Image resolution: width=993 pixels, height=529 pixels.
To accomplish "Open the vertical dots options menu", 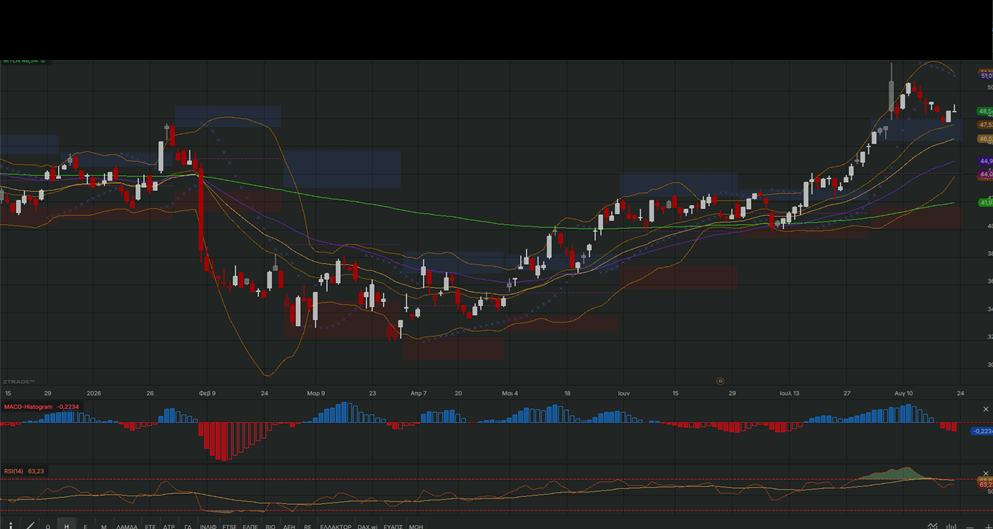I will click(11, 526).
